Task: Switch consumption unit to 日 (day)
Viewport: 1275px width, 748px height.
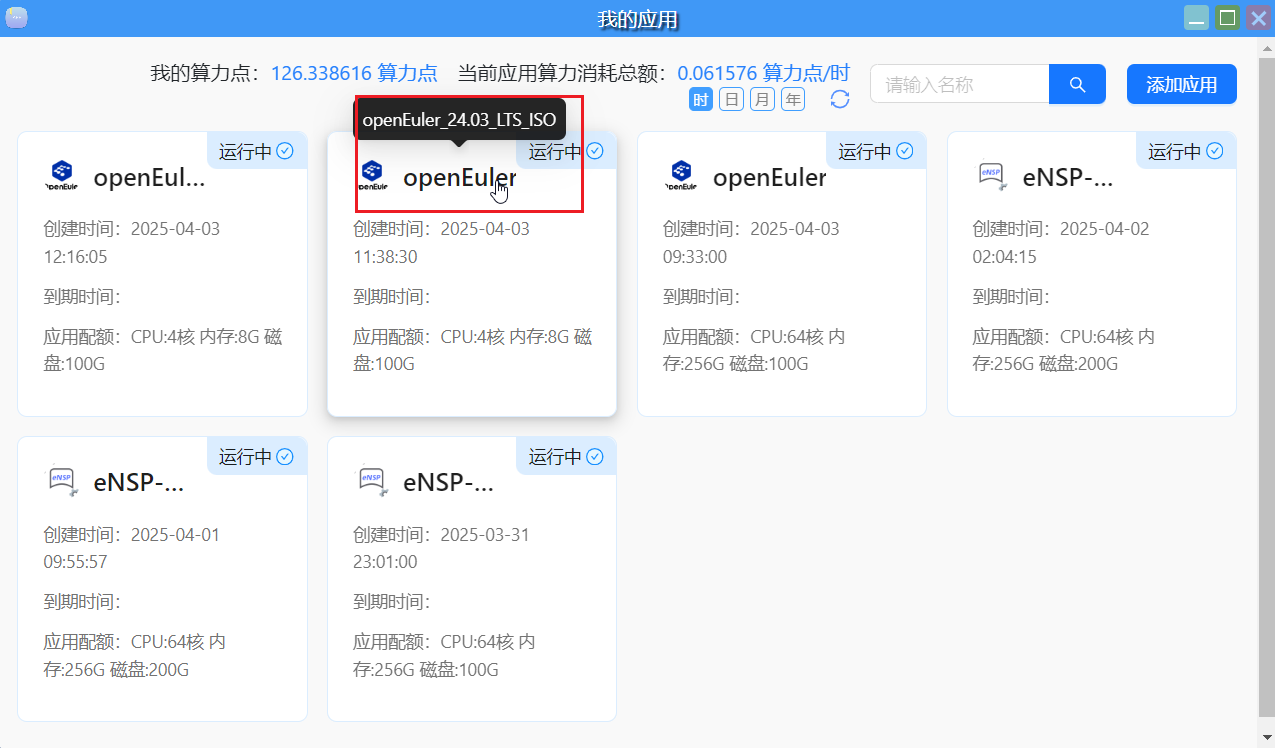Action: (732, 99)
